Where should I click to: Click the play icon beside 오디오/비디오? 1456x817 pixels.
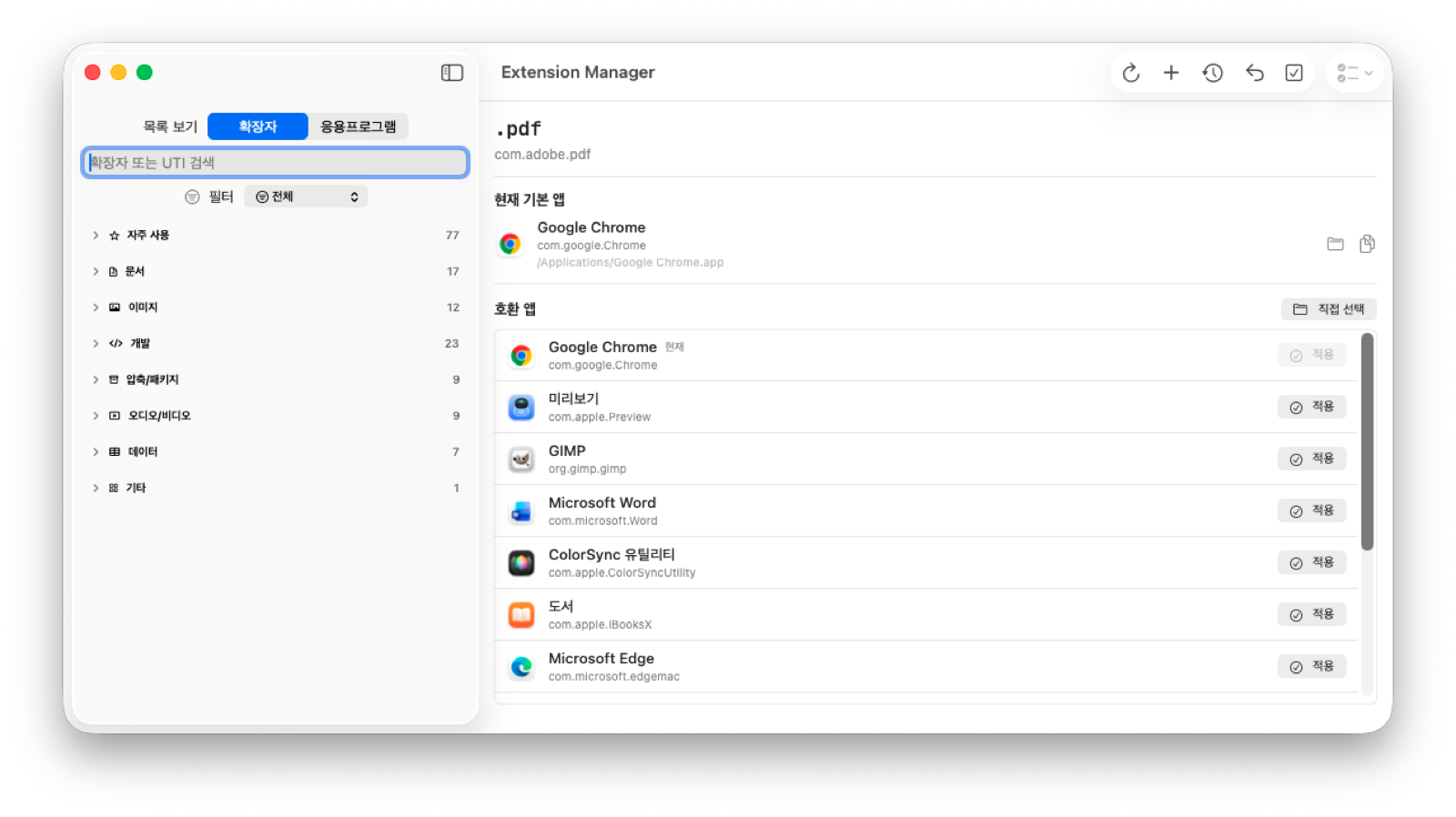pos(114,416)
